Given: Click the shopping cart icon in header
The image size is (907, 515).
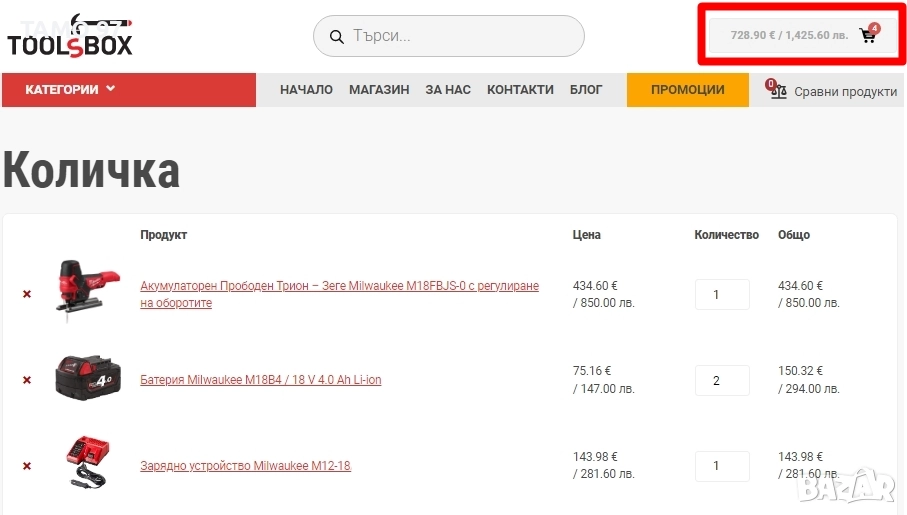Looking at the screenshot, I should pyautogui.click(x=867, y=35).
